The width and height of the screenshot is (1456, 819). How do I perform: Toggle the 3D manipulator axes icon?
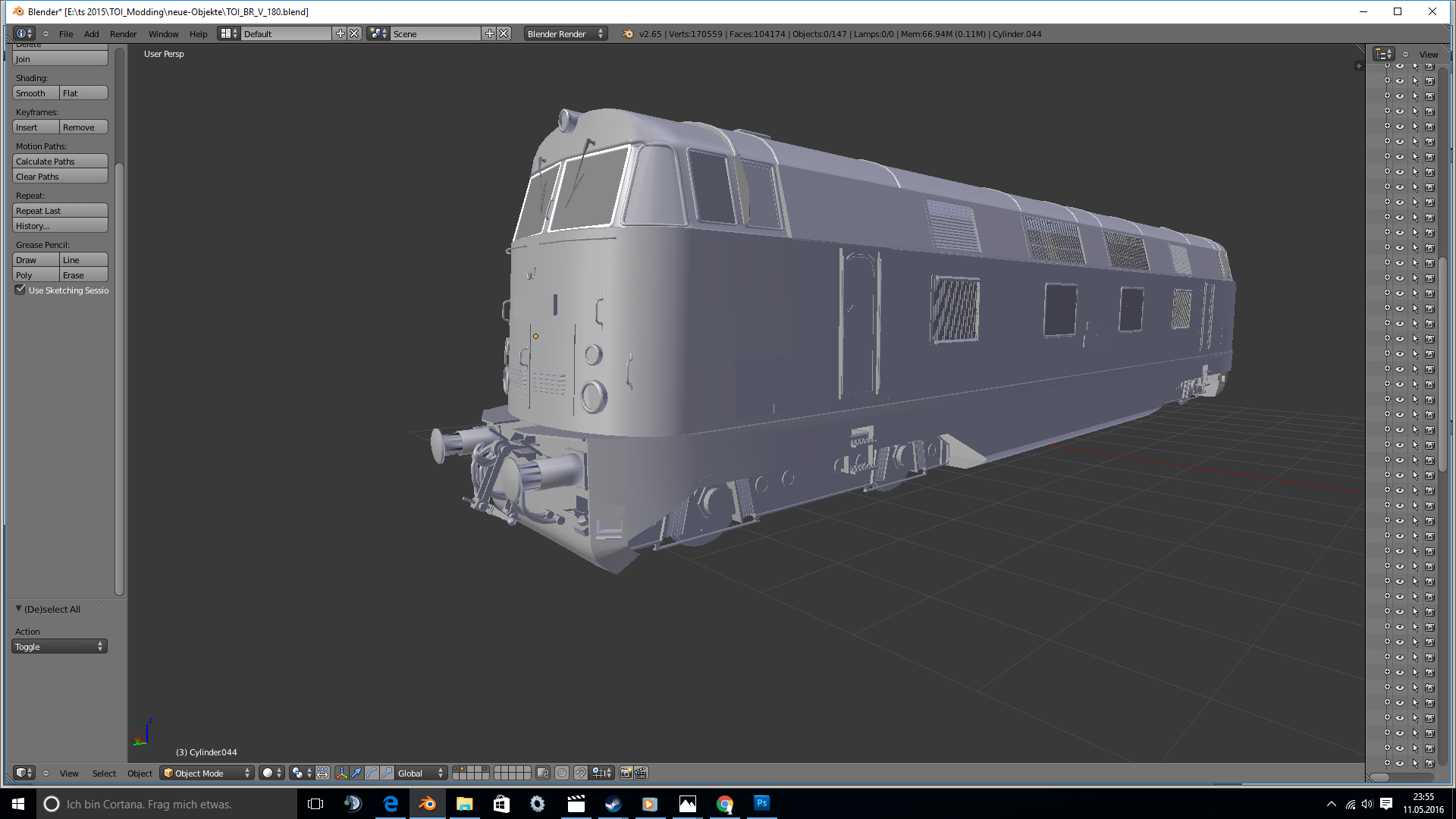point(341,773)
